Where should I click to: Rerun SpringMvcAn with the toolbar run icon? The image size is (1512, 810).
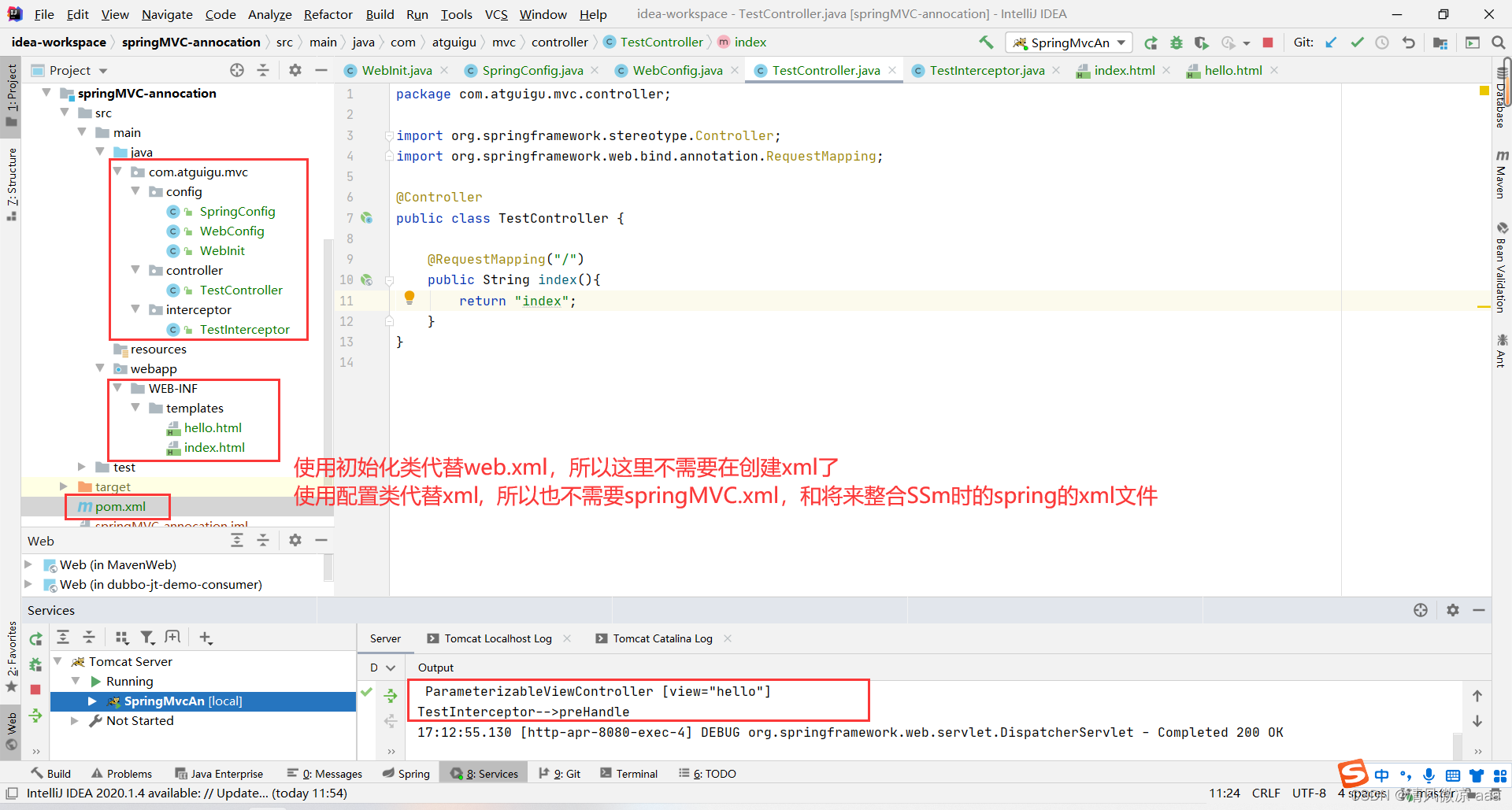(x=1151, y=43)
